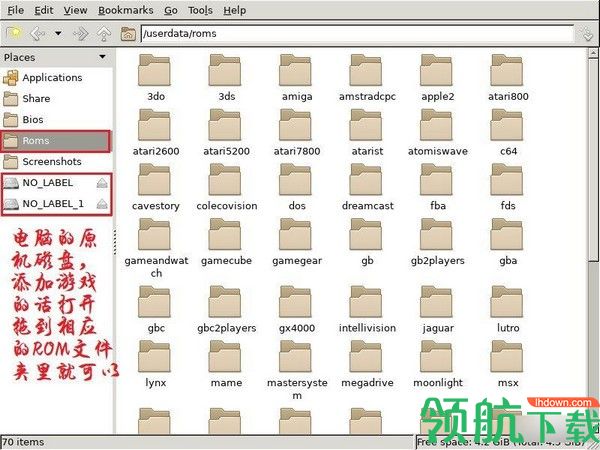Open the Bookmarks menu
Viewport: 600px width, 450px height.
pos(126,10)
